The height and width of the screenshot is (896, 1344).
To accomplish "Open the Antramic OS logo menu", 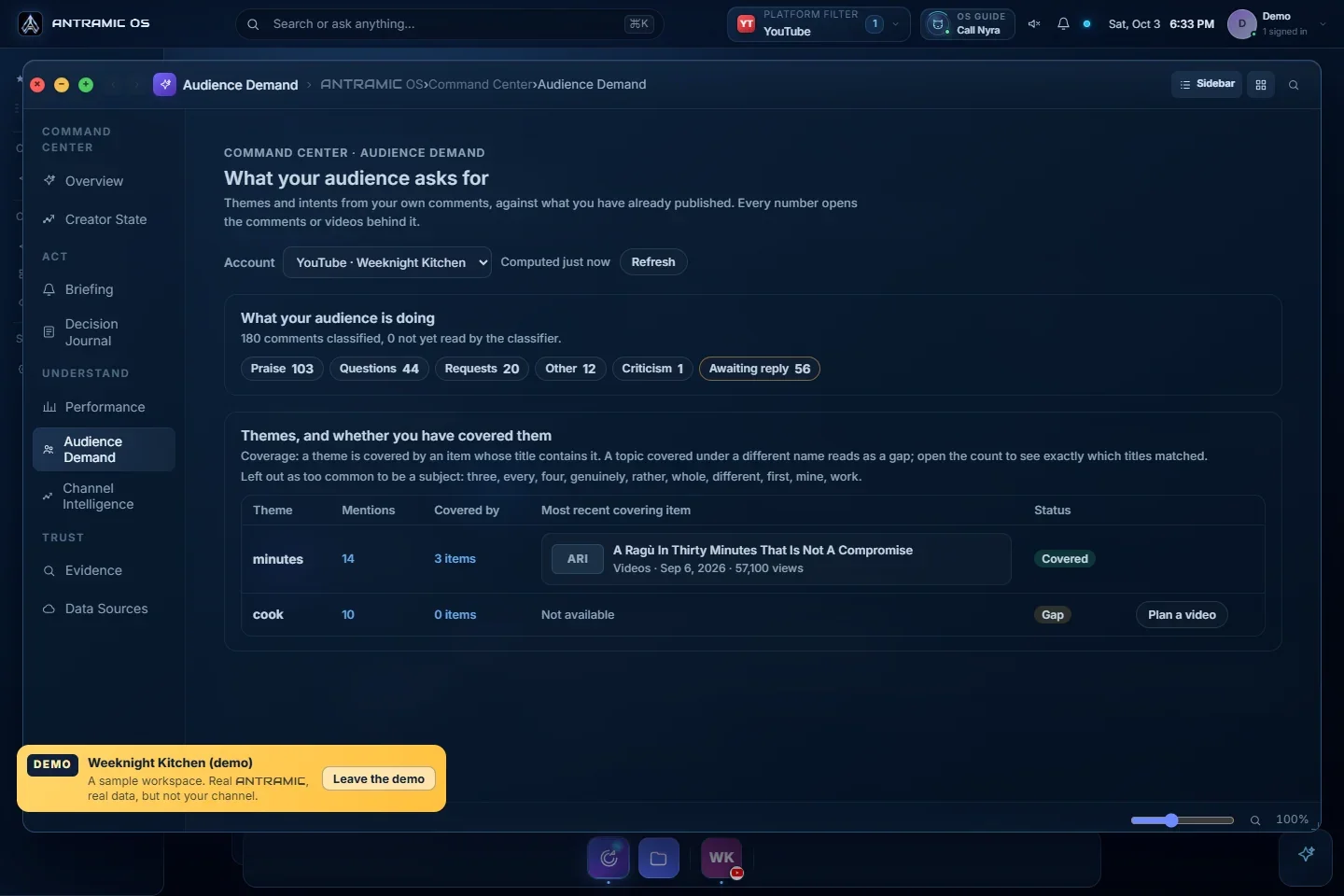I will (31, 24).
